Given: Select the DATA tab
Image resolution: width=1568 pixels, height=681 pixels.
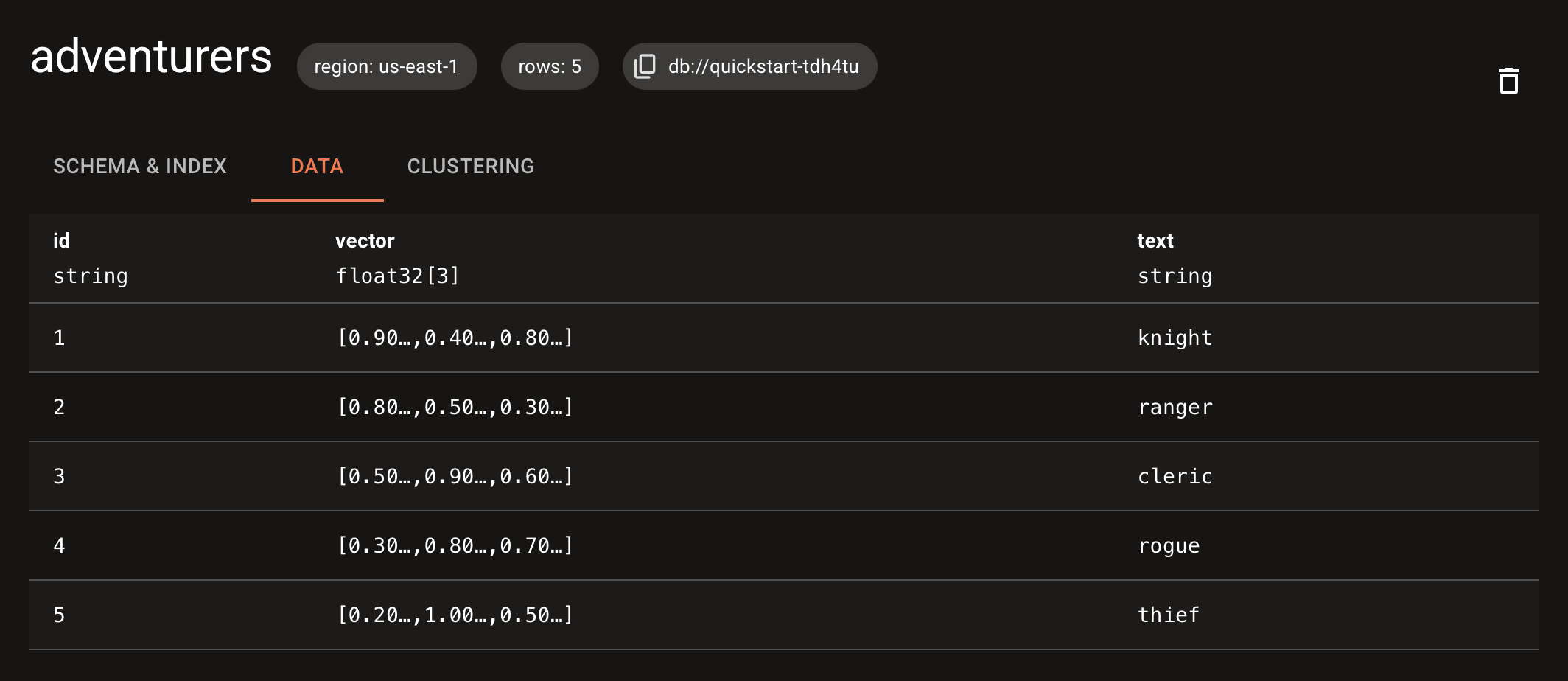Looking at the screenshot, I should [316, 167].
